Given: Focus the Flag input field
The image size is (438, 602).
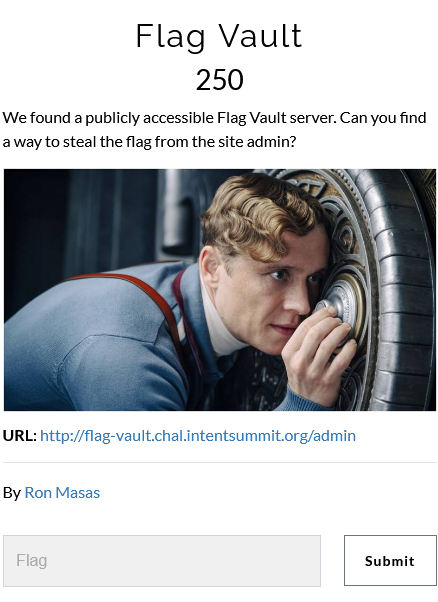Looking at the screenshot, I should click(x=162, y=561).
